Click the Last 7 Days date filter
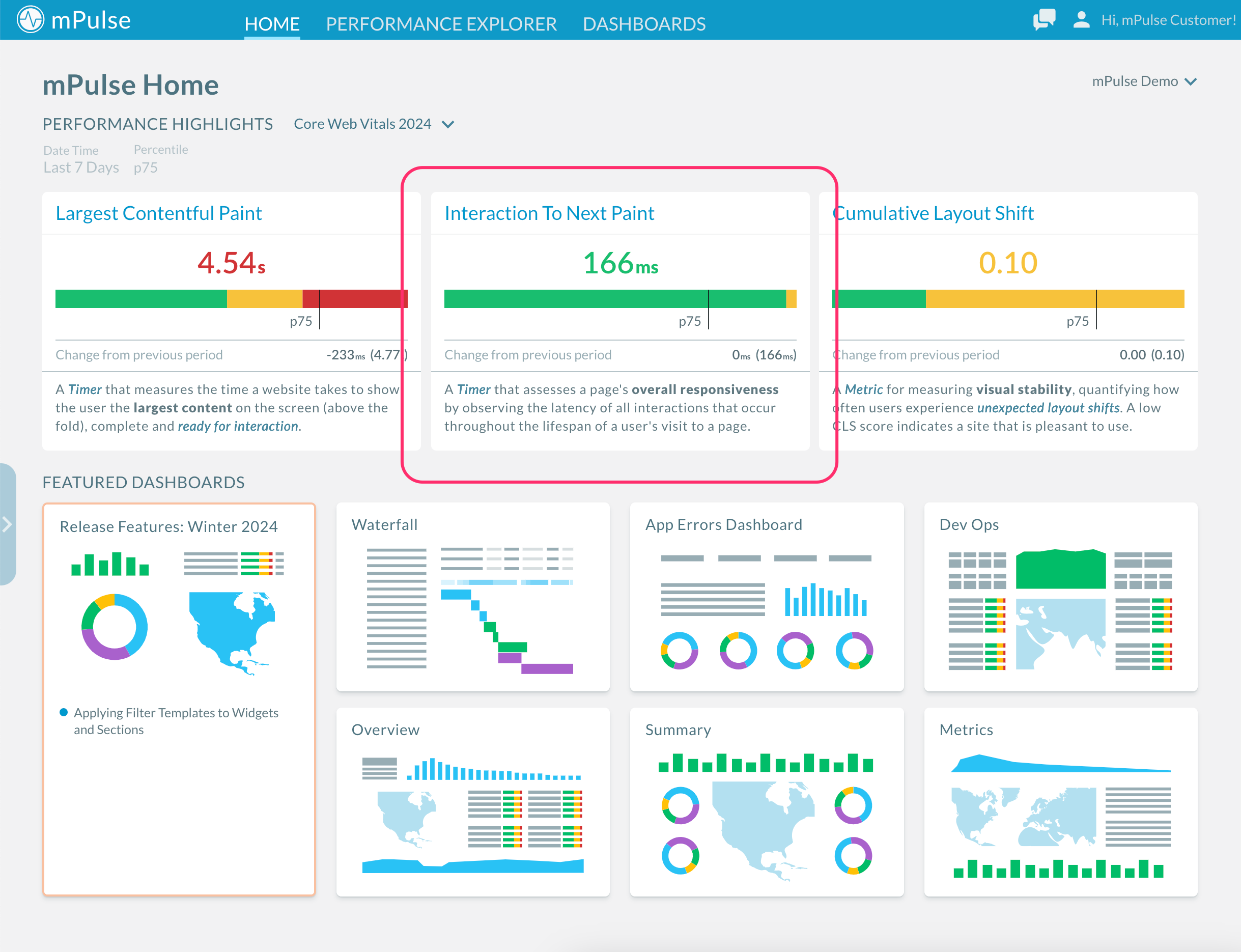The height and width of the screenshot is (952, 1241). (x=81, y=167)
